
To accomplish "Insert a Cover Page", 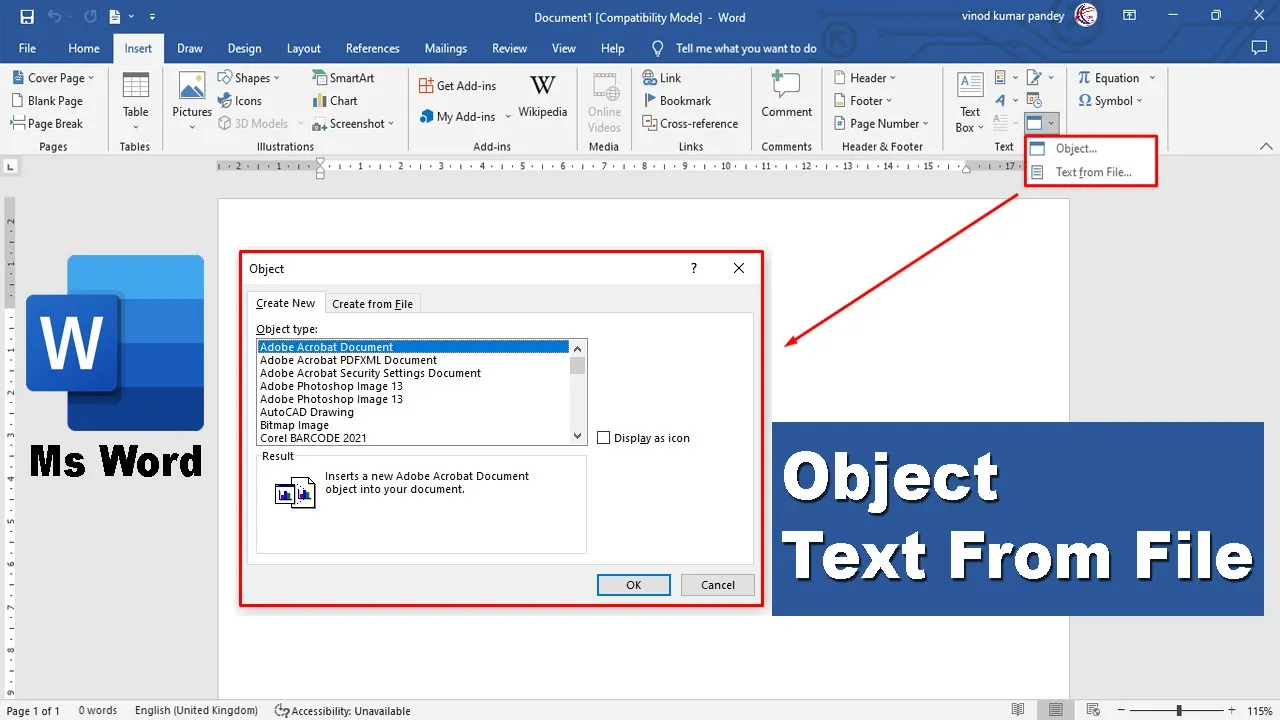I will tap(53, 78).
